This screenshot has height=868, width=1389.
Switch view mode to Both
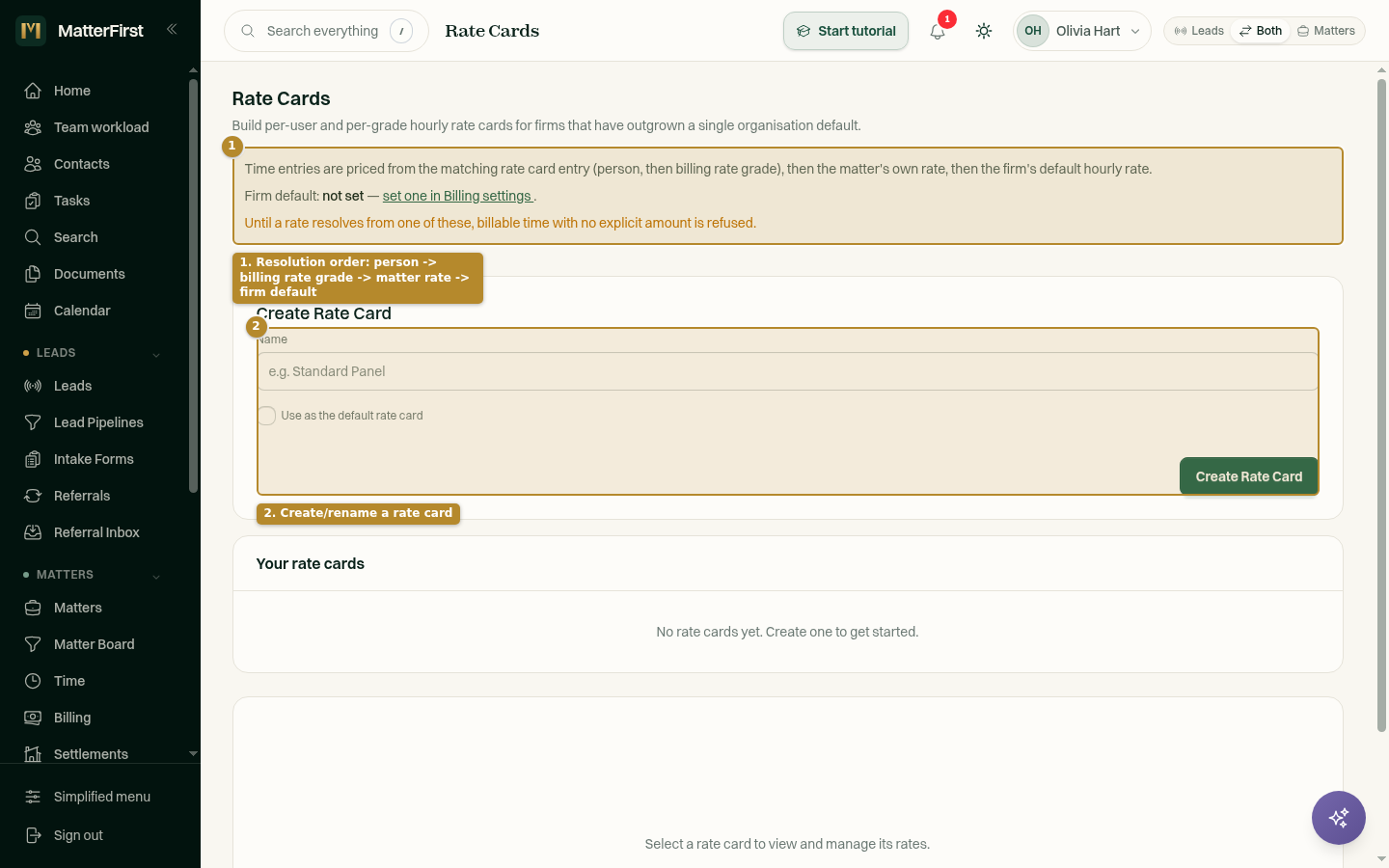pos(1261,31)
